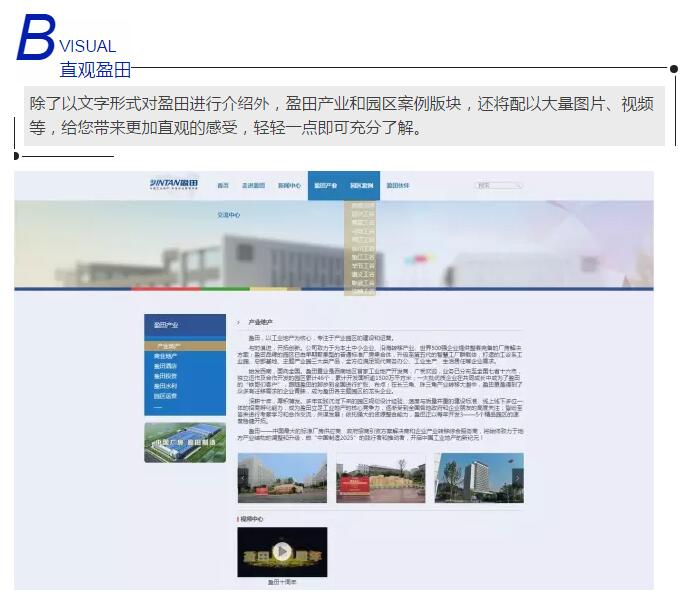The image size is (680, 592).
Task: Select 盈田投资 in the sidebar
Action: [x=165, y=376]
